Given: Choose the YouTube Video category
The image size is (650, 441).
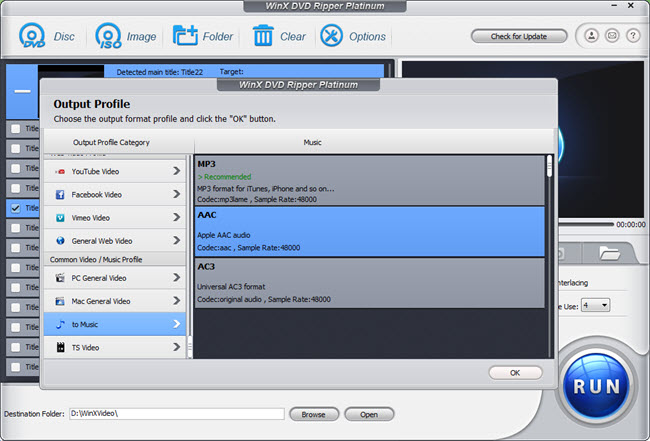Looking at the screenshot, I should pyautogui.click(x=115, y=171).
